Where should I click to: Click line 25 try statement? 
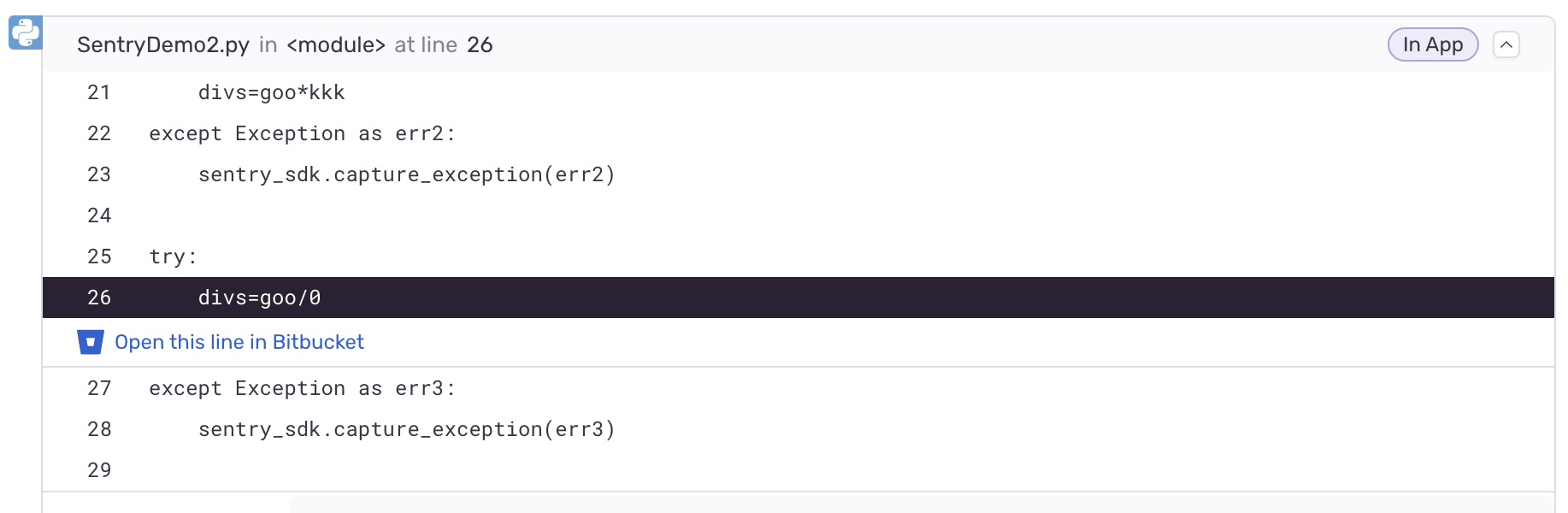(x=174, y=256)
